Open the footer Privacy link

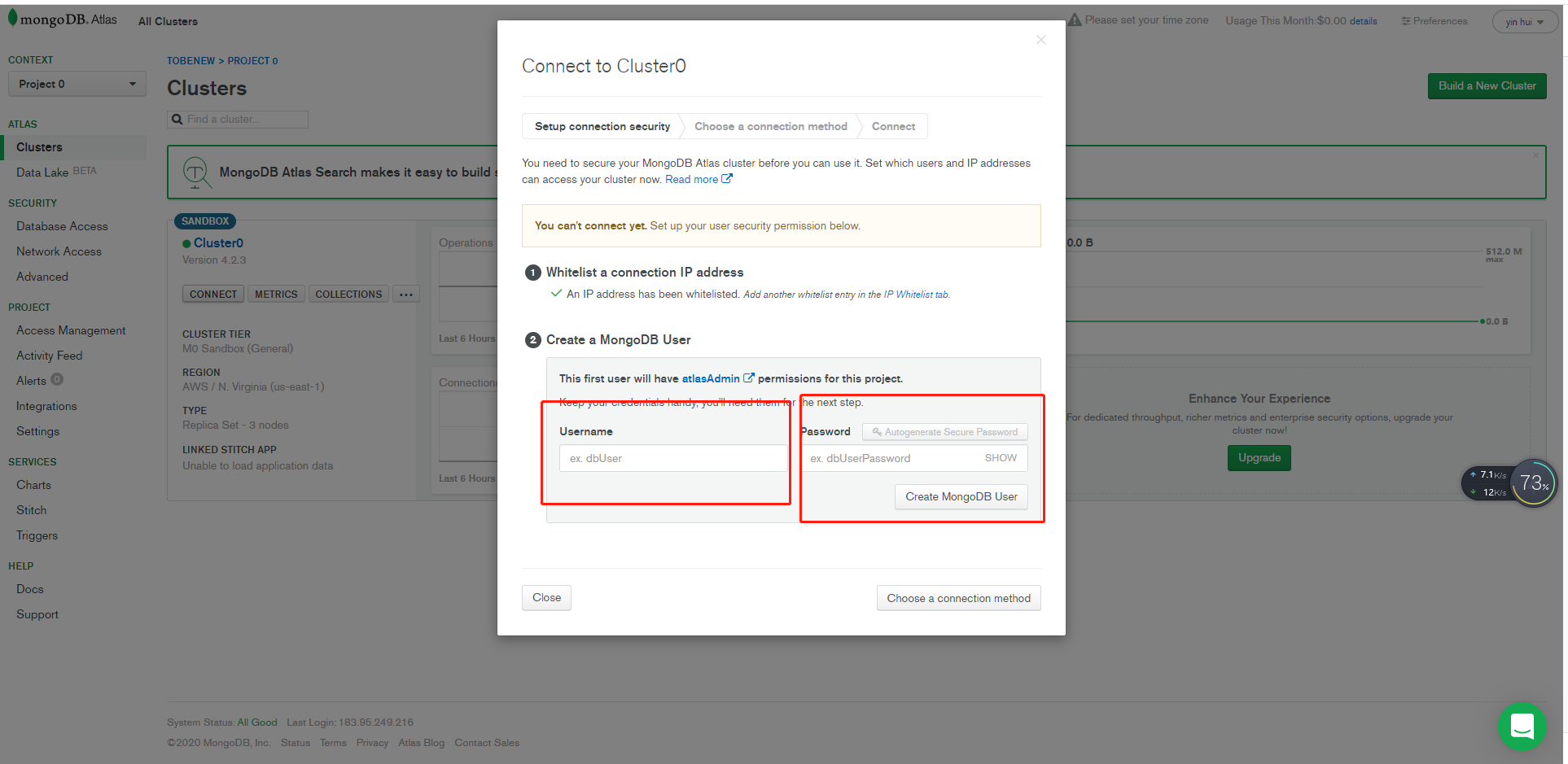[x=372, y=743]
